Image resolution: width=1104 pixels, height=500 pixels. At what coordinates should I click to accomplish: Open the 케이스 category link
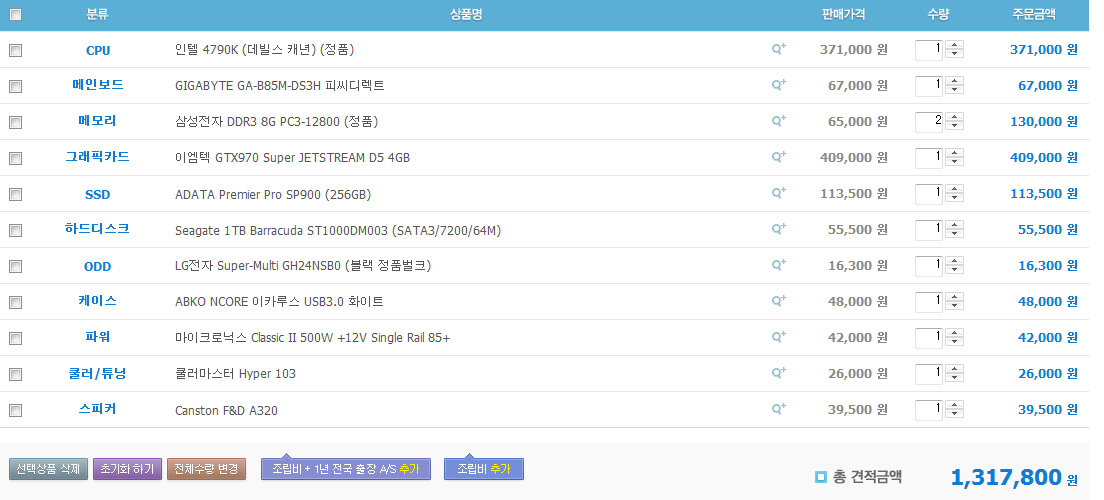pos(98,301)
